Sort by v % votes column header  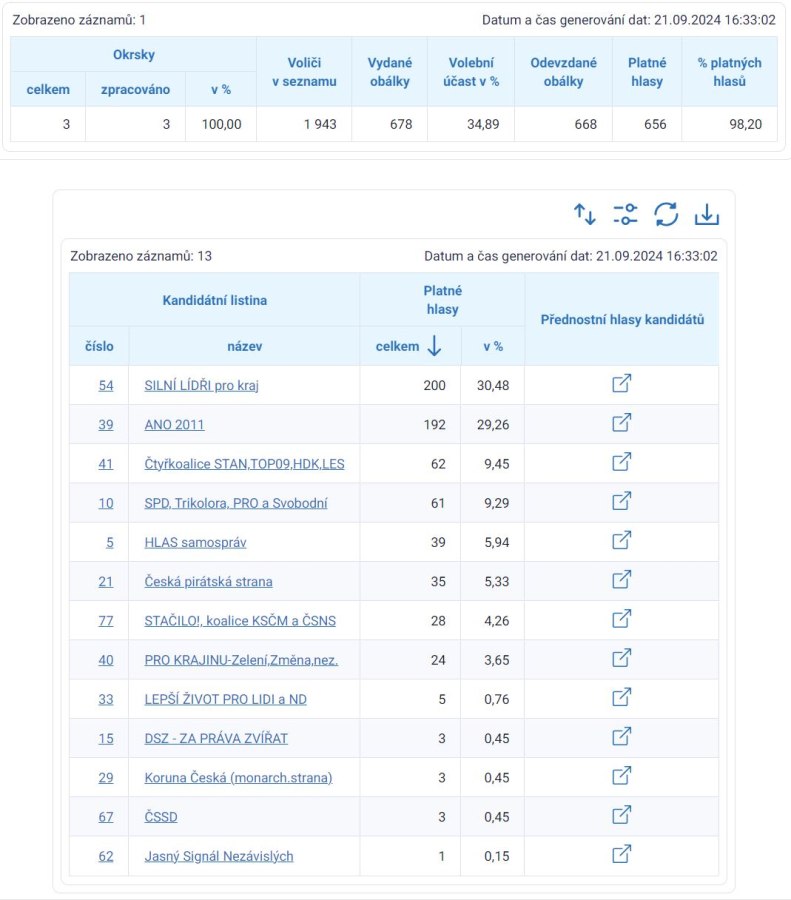pyautogui.click(x=493, y=346)
